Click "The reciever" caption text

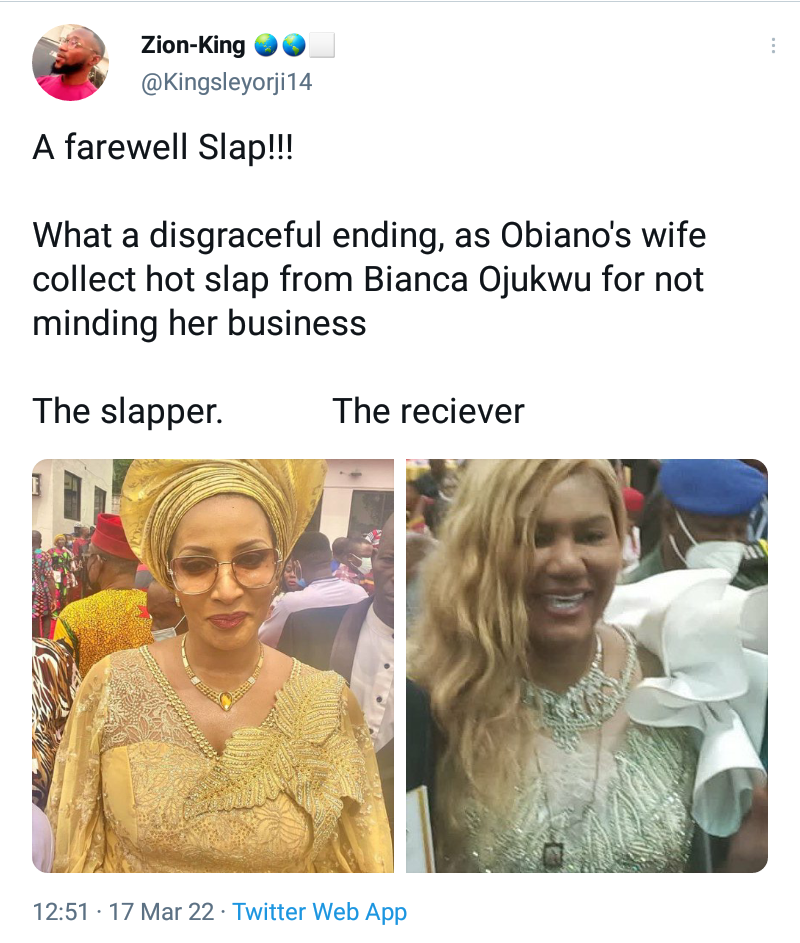click(428, 411)
